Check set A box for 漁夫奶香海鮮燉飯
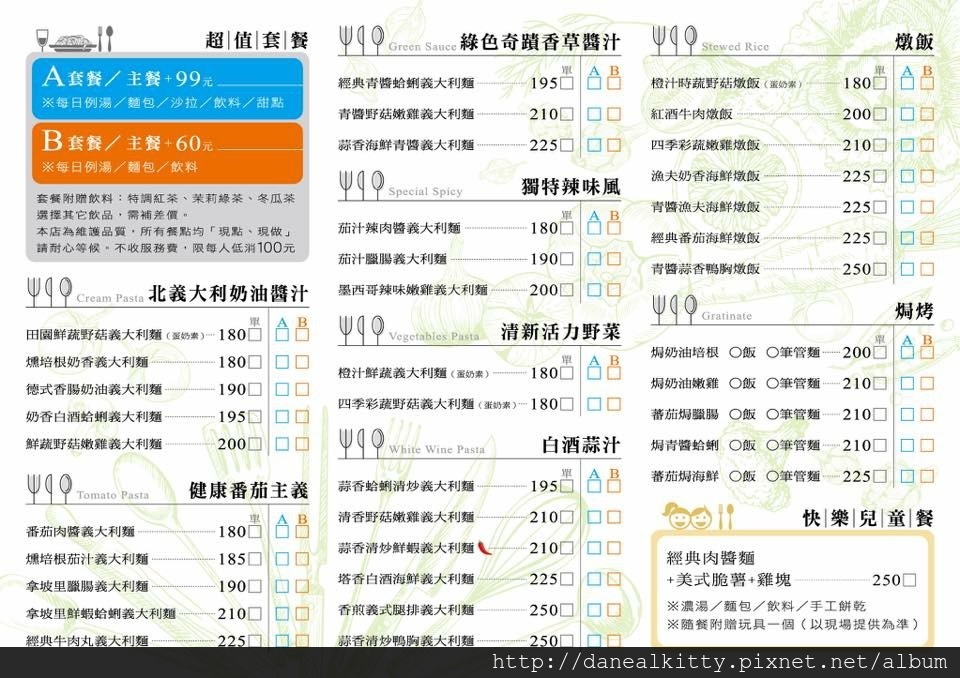The height and width of the screenshot is (678, 960). 907,176
